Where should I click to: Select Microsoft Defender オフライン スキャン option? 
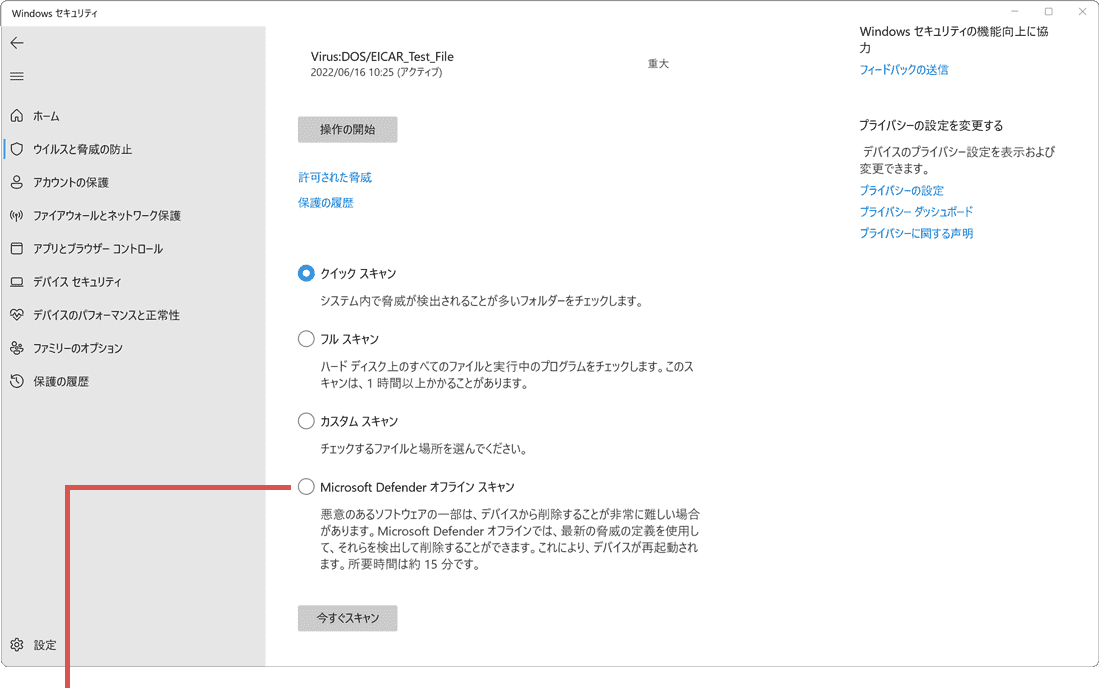(x=306, y=487)
